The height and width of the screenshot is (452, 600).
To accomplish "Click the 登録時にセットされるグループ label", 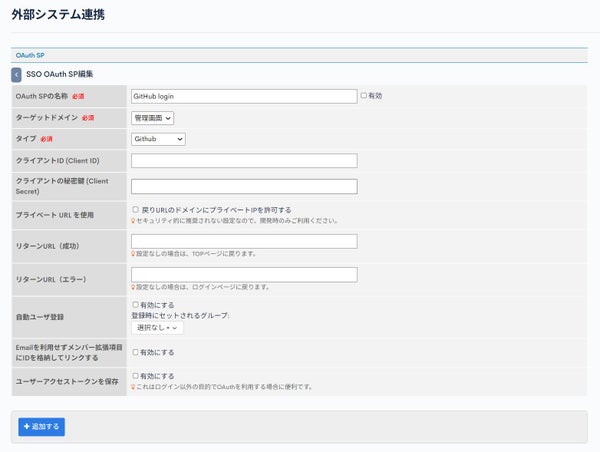I will pyautogui.click(x=180, y=316).
